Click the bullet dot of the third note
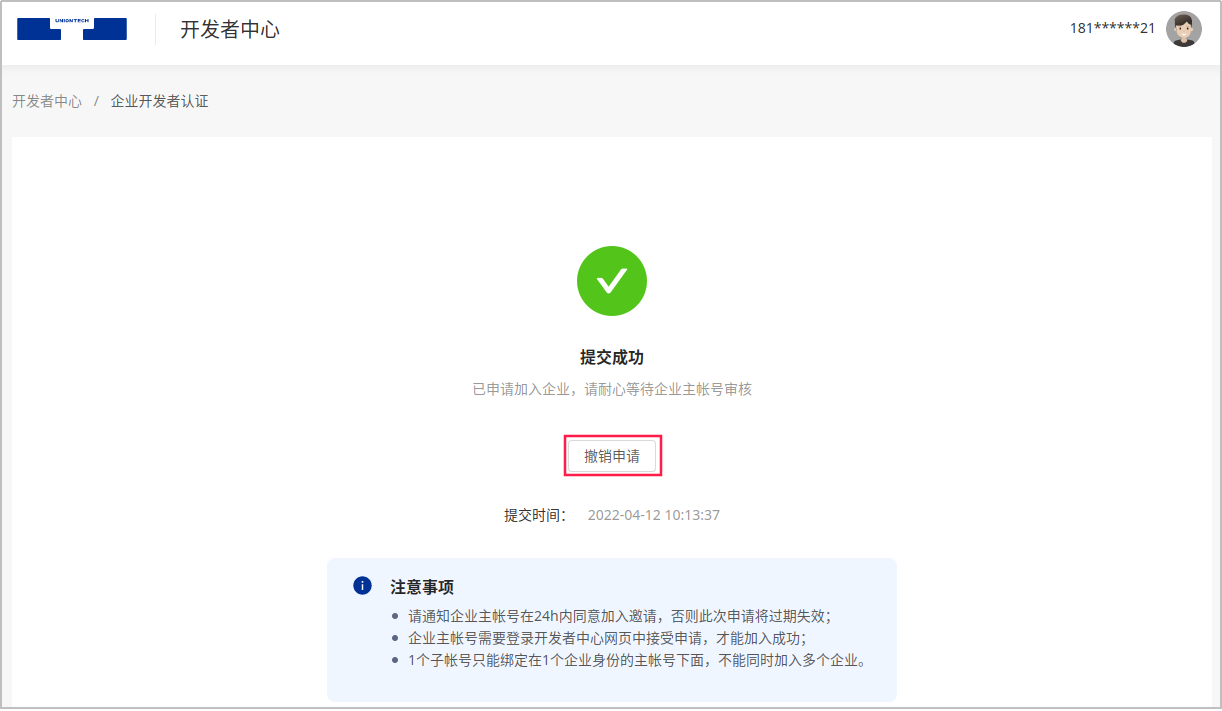 pos(396,660)
